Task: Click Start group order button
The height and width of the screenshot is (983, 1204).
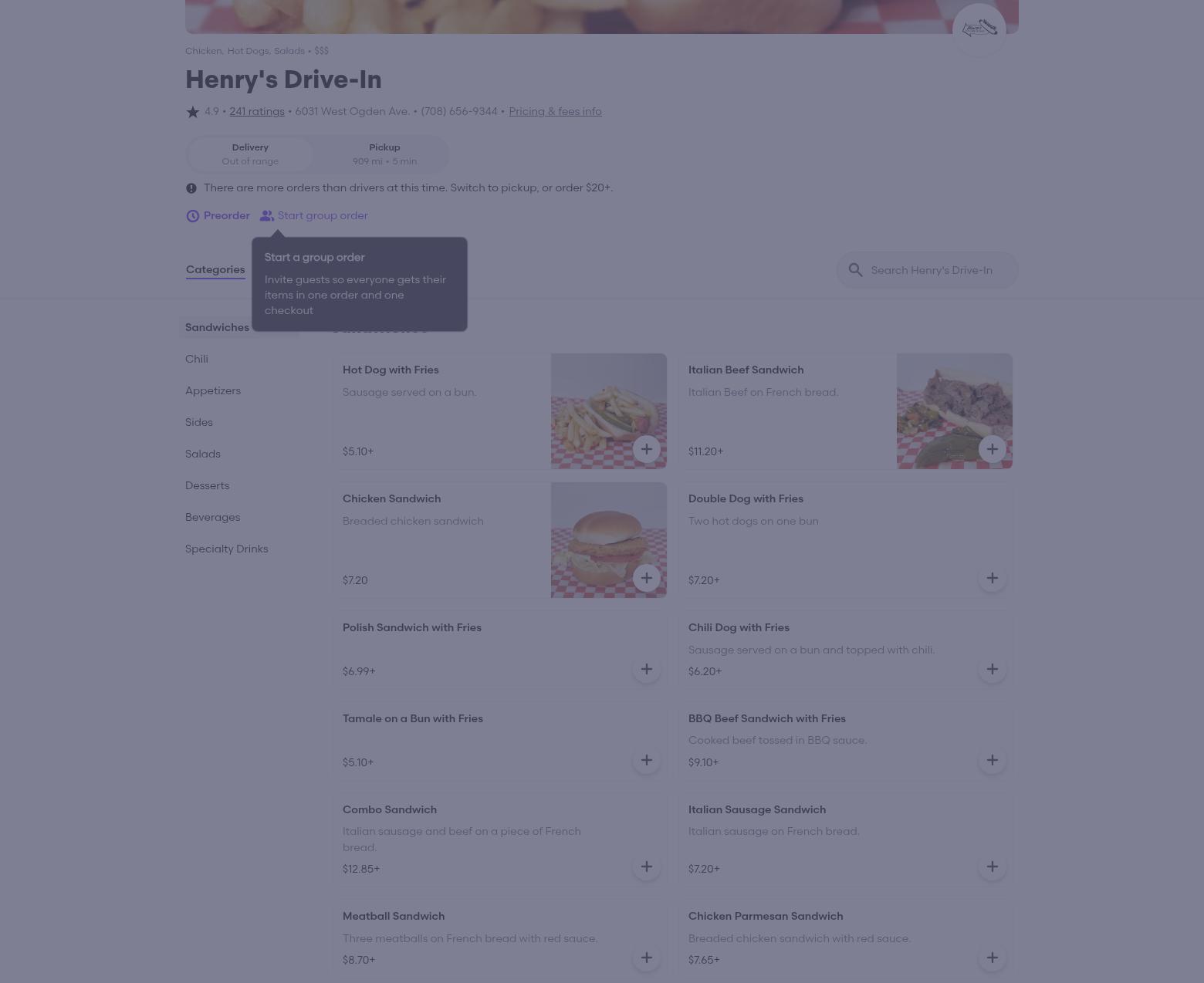Action: pos(314,216)
